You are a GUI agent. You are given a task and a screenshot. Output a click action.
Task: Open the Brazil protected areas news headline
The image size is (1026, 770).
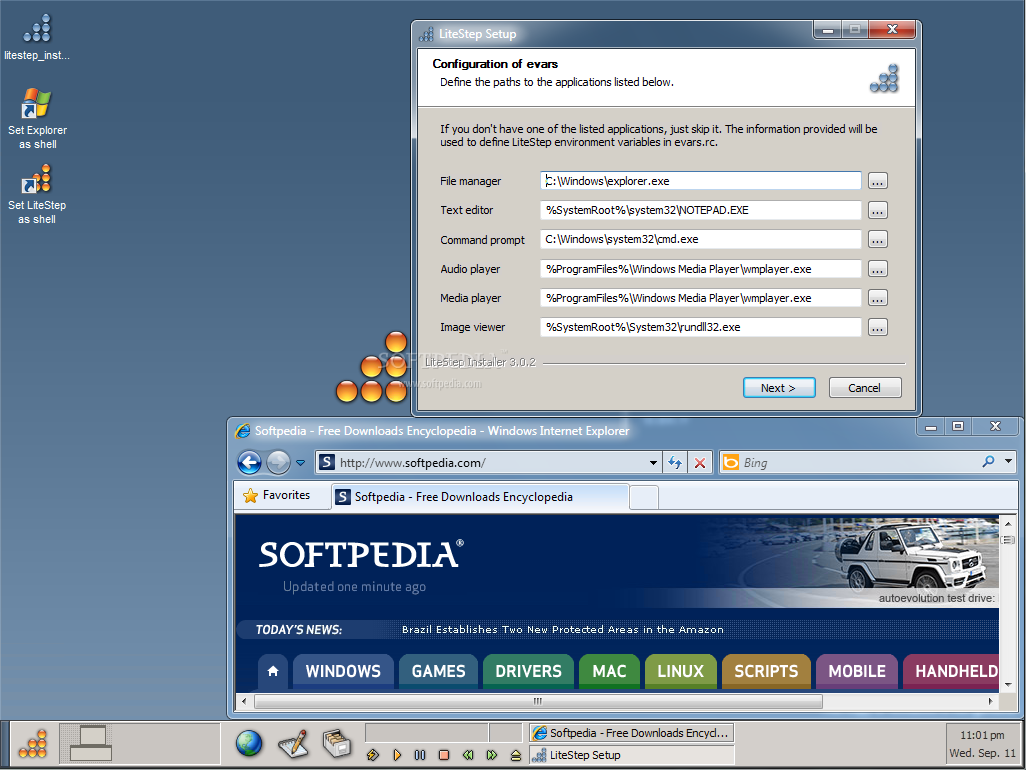pos(563,629)
